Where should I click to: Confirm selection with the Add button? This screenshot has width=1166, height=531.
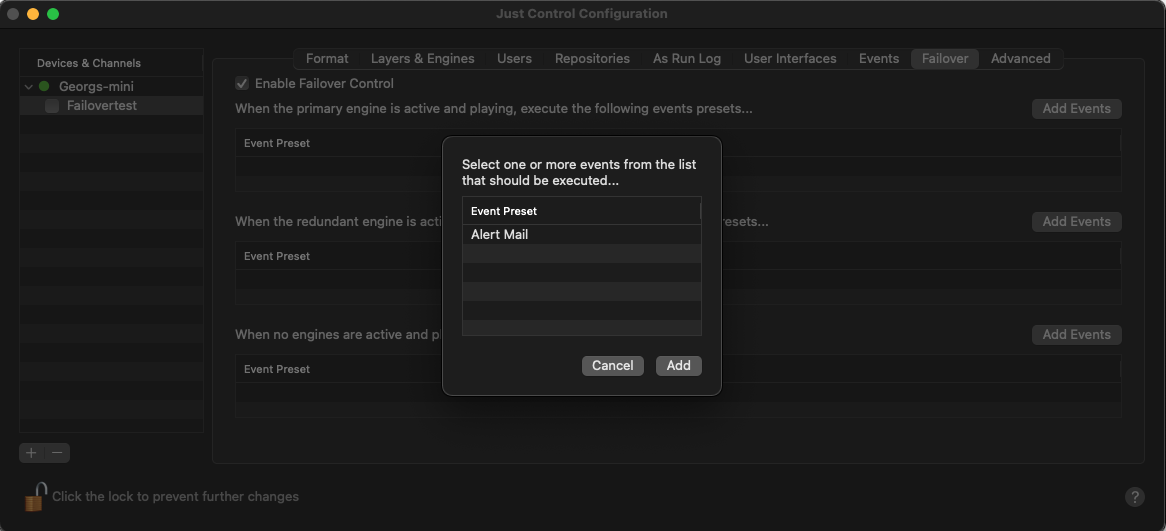click(x=678, y=365)
